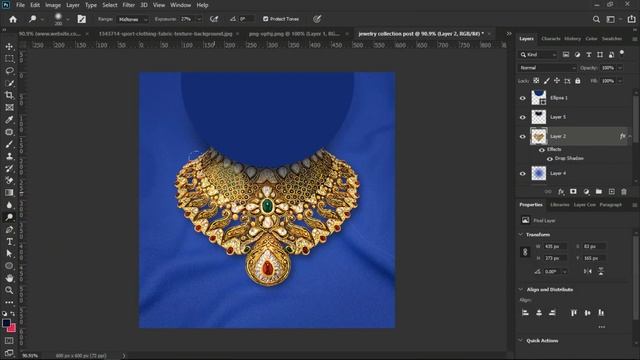This screenshot has height=360, width=640.
Task: Click the Layer 2 thumbnail
Action: (538, 136)
